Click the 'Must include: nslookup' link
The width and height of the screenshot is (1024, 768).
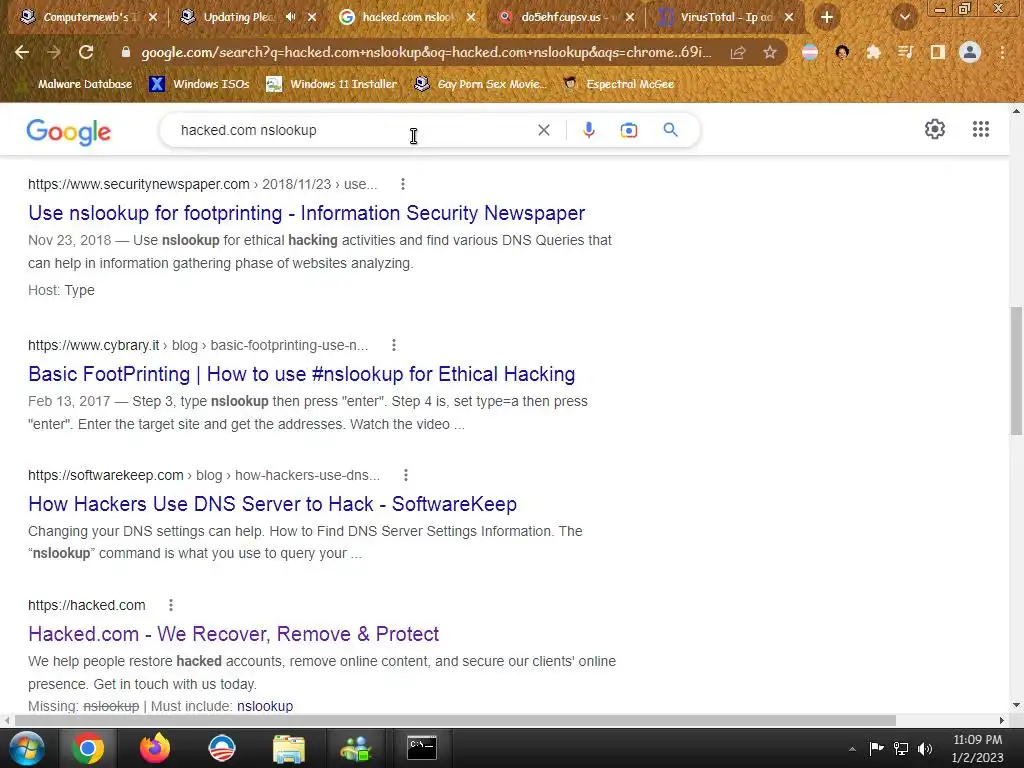click(264, 706)
